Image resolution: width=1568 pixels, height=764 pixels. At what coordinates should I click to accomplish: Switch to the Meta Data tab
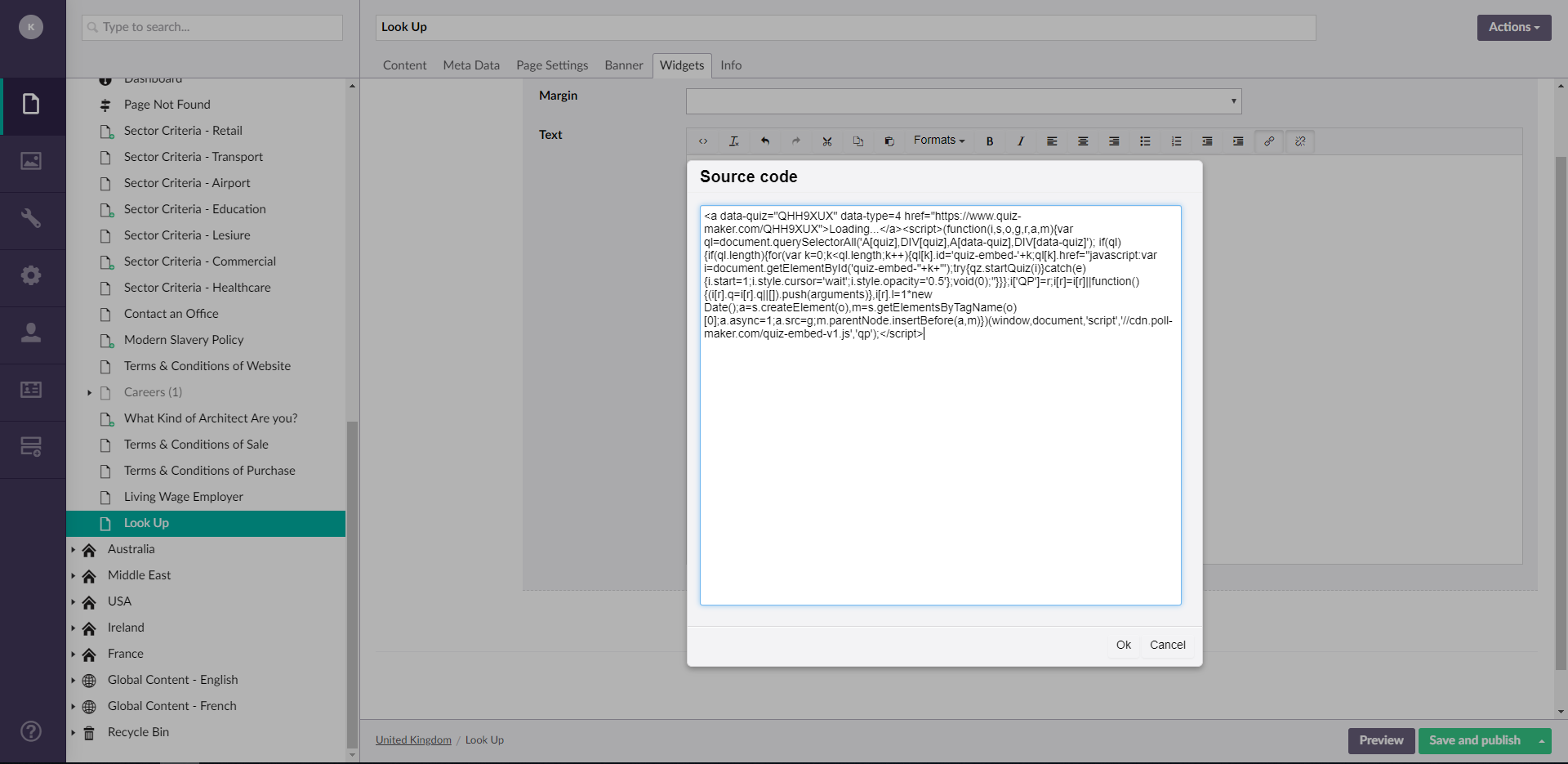click(471, 65)
